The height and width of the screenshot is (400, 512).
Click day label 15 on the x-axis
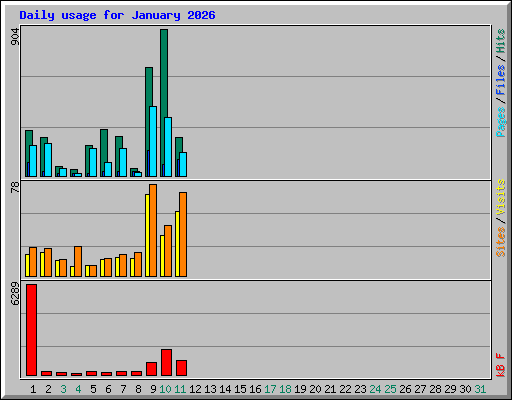[240, 389]
